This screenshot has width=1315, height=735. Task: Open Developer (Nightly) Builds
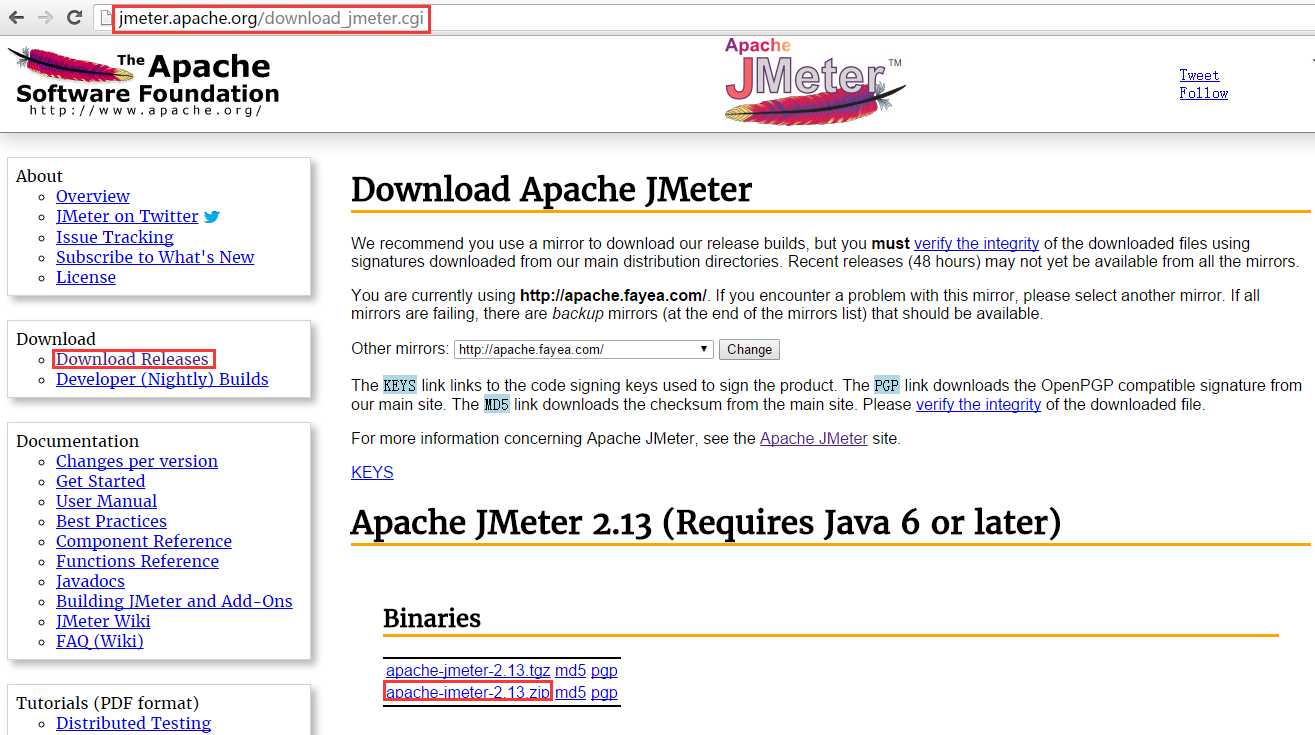pyautogui.click(x=162, y=379)
